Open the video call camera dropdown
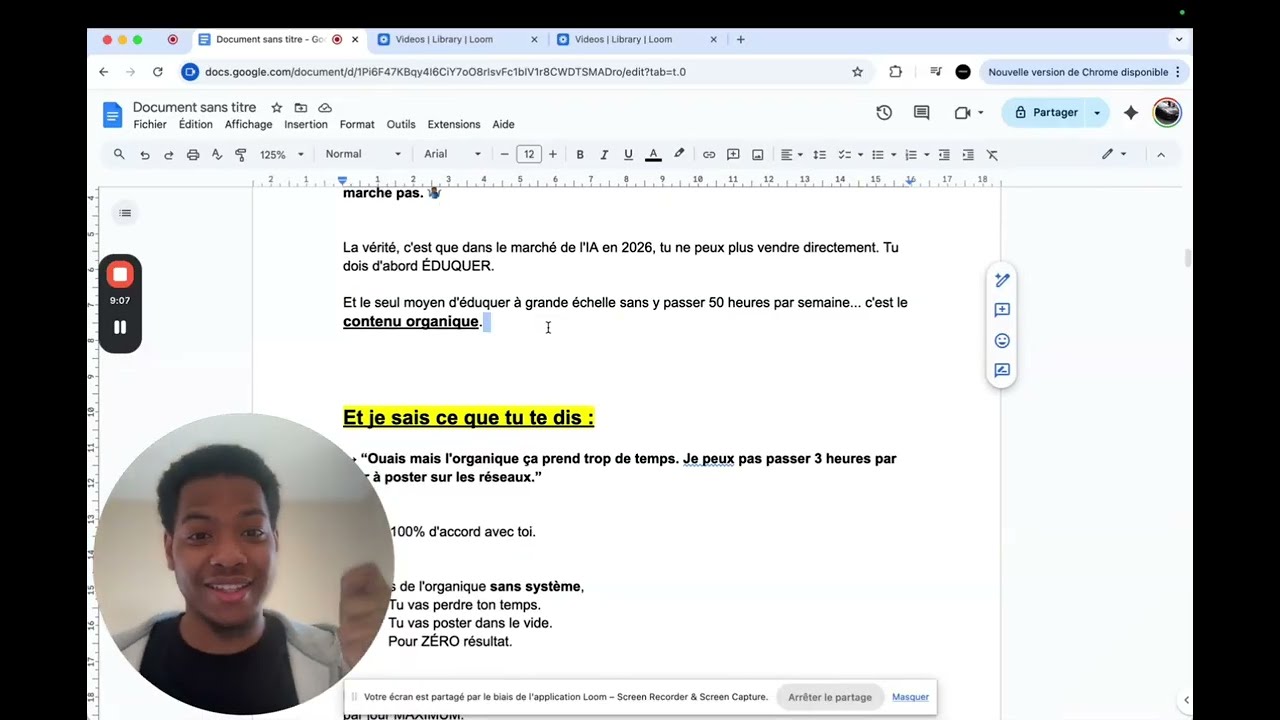1280x720 pixels. [968, 112]
